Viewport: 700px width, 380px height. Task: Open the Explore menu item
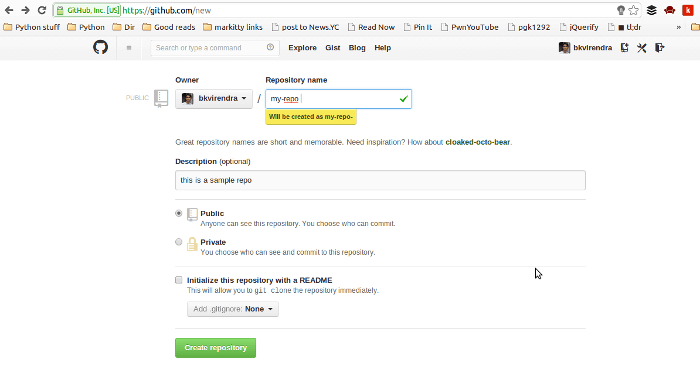[x=302, y=48]
